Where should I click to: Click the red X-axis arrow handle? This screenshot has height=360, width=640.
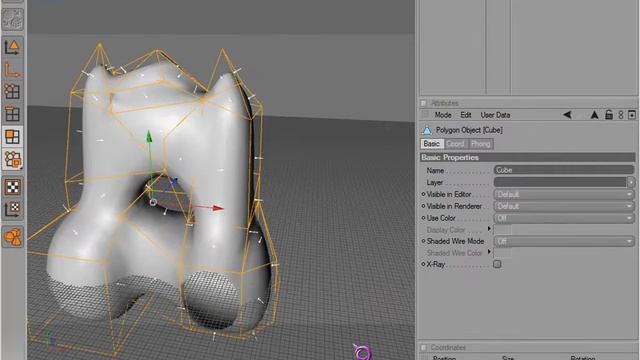(x=218, y=208)
